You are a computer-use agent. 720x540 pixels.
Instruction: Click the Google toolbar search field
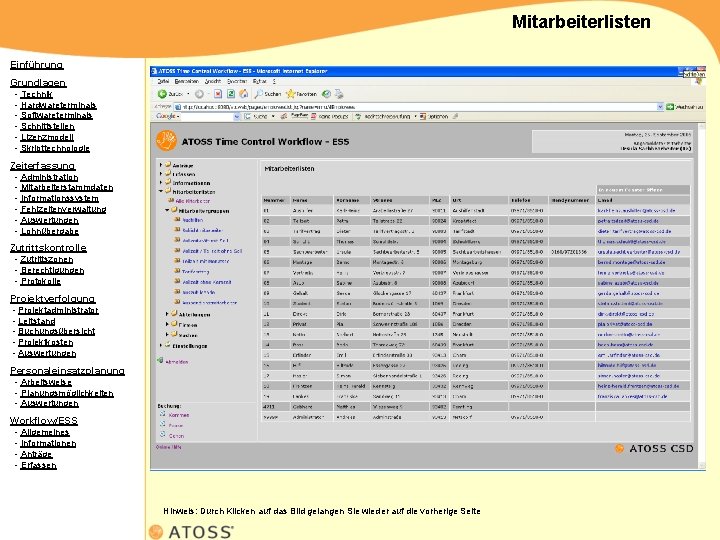point(208,117)
